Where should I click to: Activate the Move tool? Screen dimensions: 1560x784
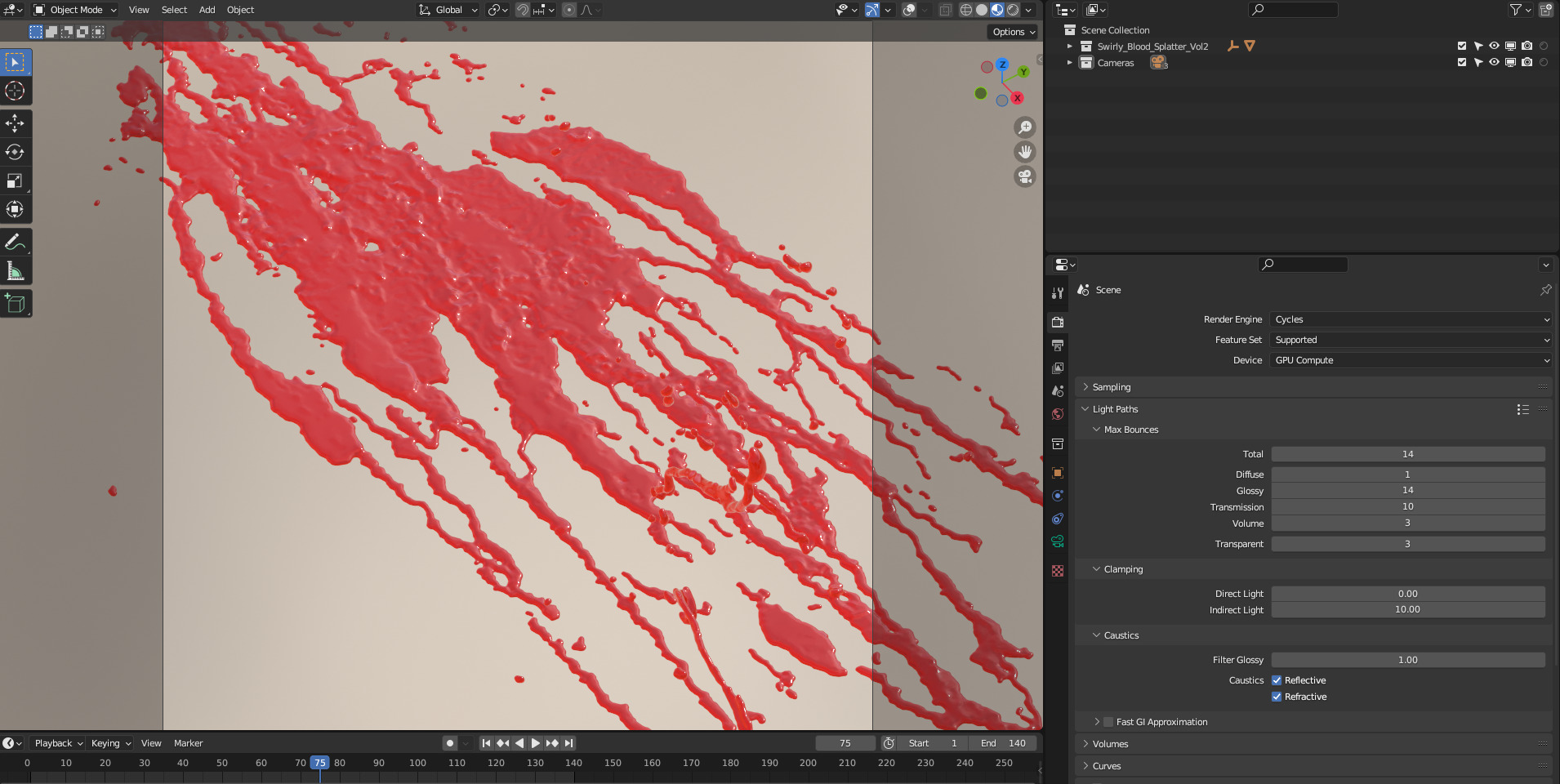point(16,123)
